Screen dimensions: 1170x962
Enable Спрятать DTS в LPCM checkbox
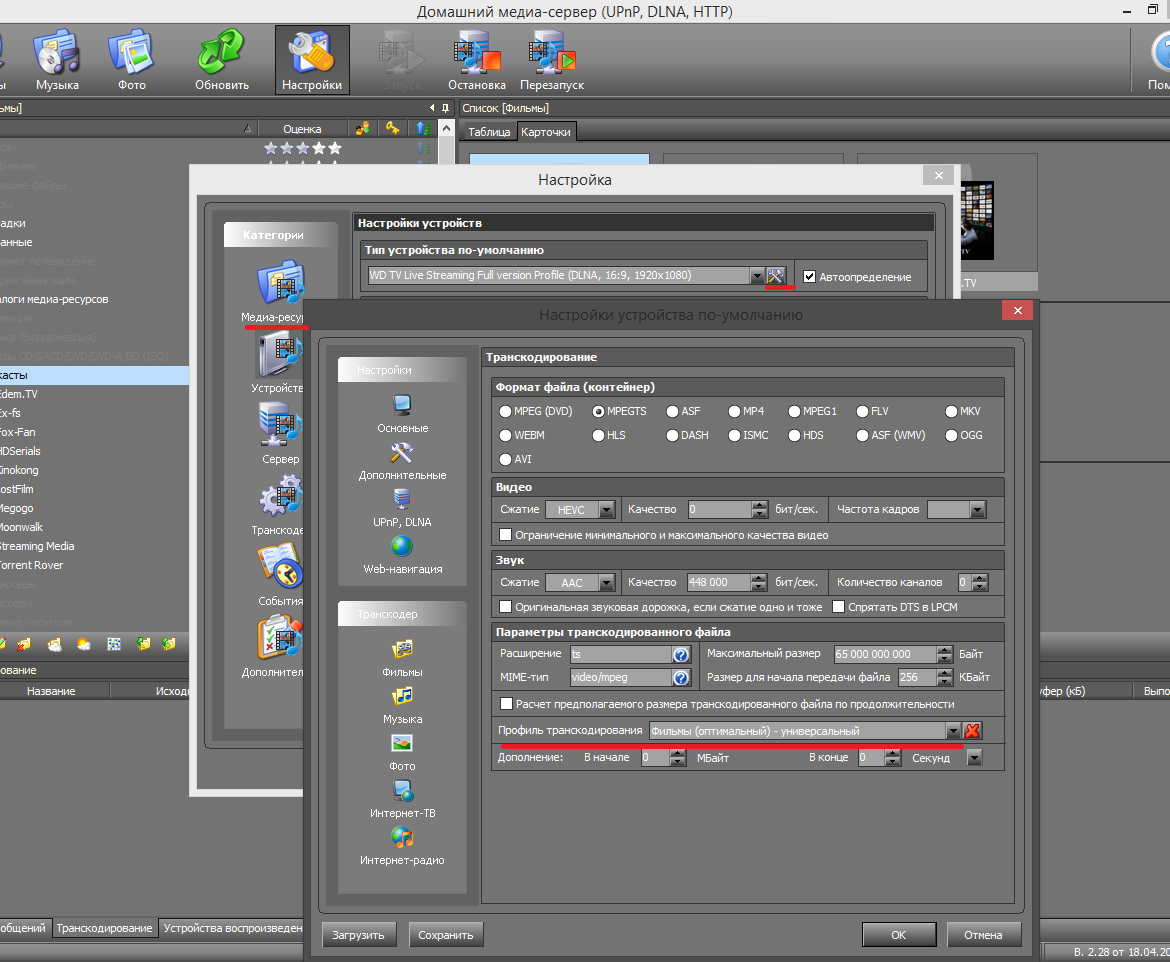click(839, 607)
